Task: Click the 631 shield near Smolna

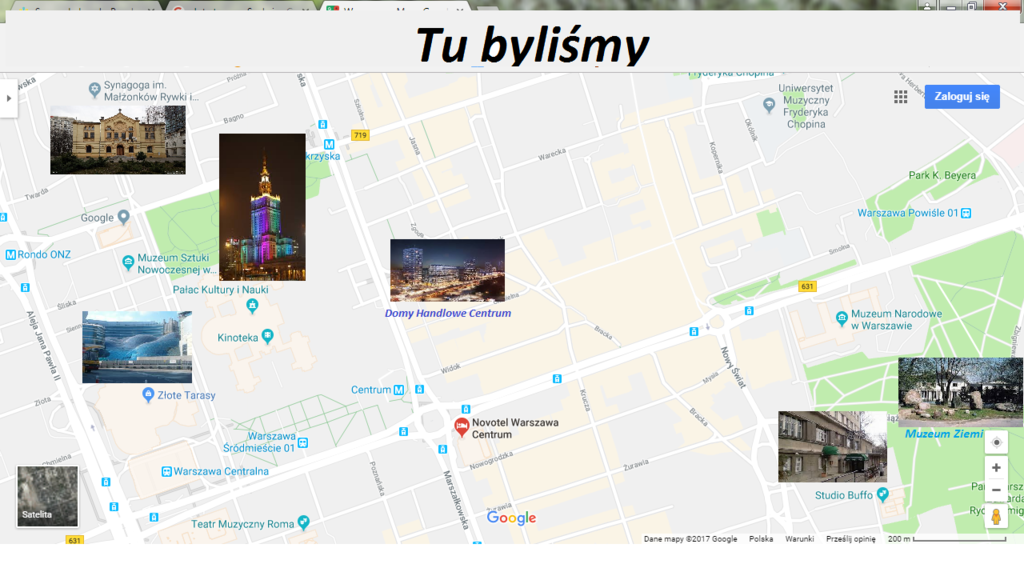Action: 807,286
